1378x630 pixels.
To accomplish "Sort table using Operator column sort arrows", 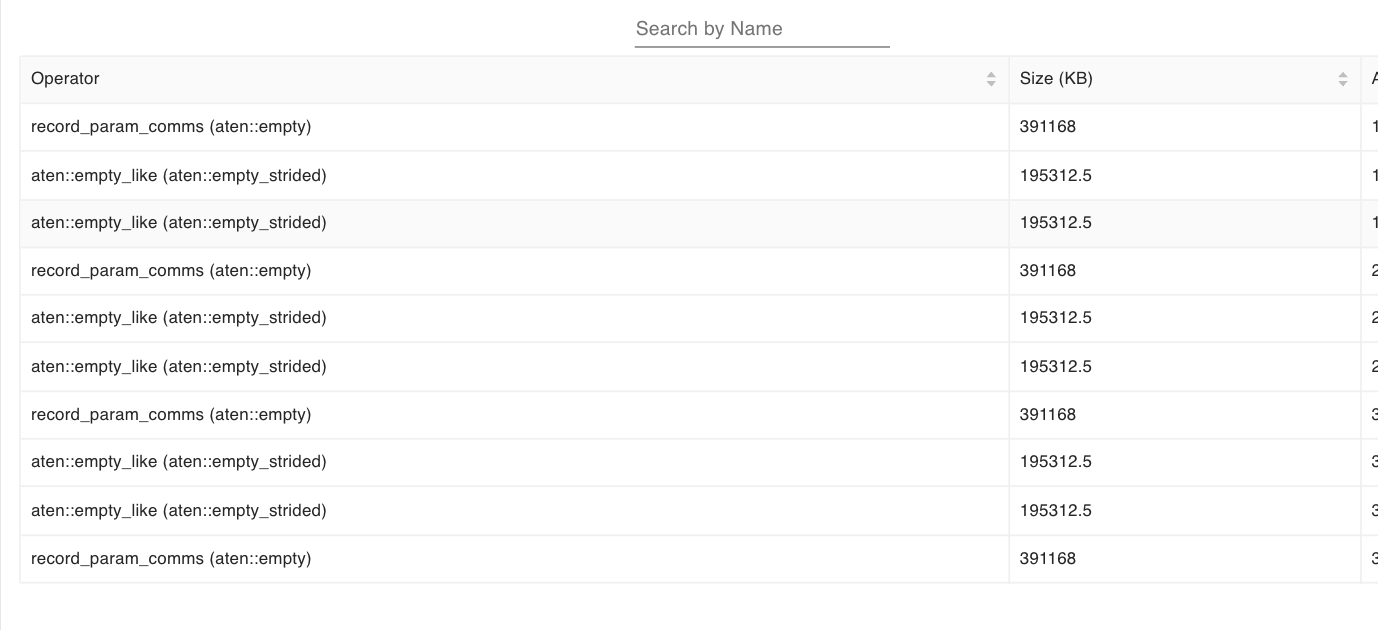I will coord(991,79).
